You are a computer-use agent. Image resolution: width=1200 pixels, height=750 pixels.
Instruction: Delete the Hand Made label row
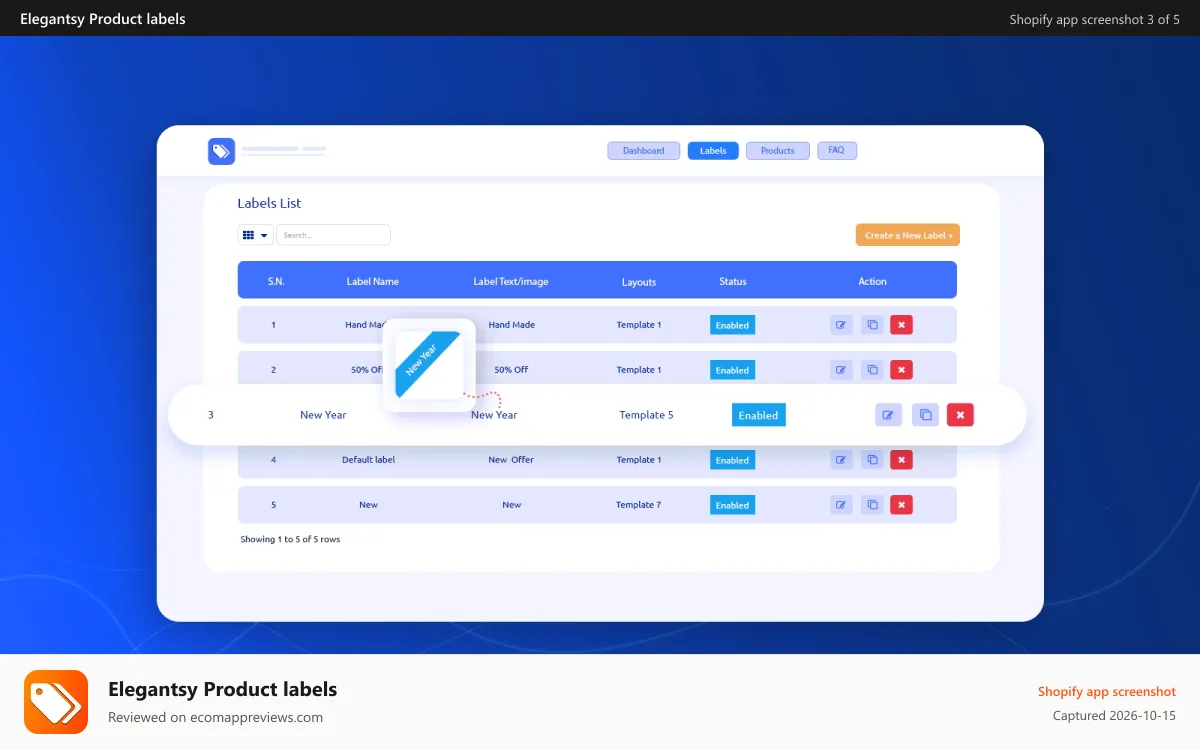(901, 325)
